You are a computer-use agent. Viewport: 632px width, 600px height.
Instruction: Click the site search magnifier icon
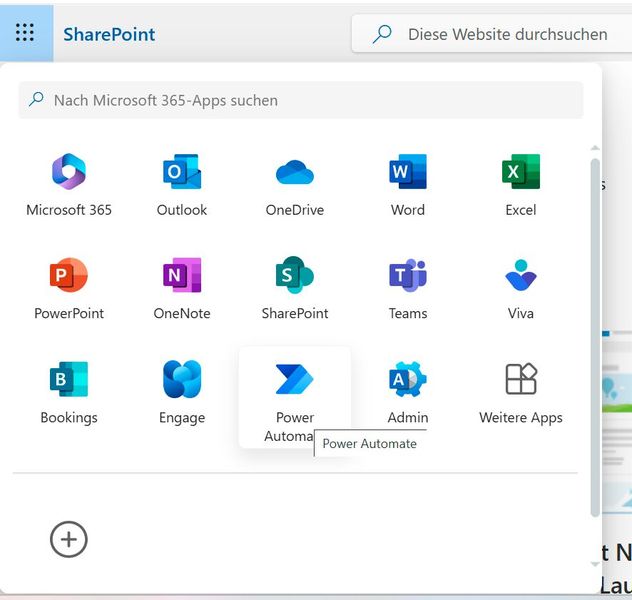click(382, 34)
